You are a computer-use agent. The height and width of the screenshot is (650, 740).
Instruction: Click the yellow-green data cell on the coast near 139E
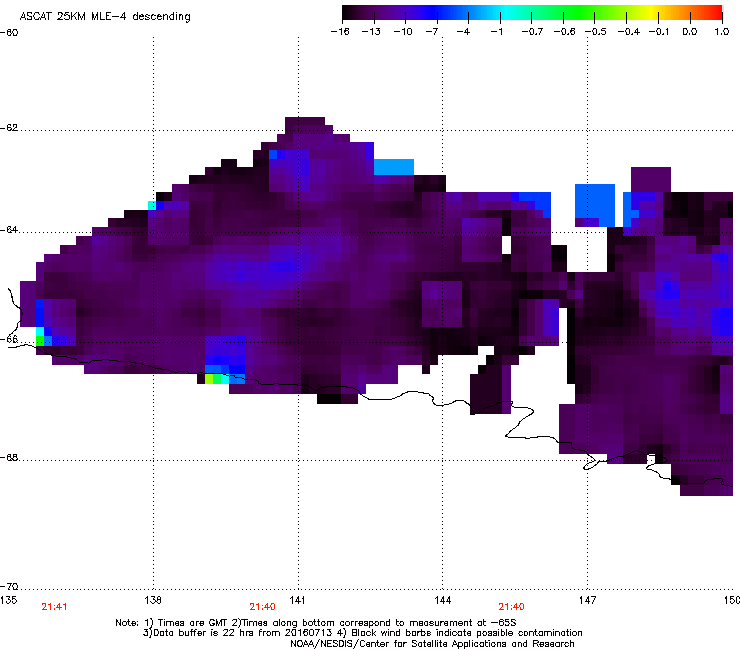point(209,379)
